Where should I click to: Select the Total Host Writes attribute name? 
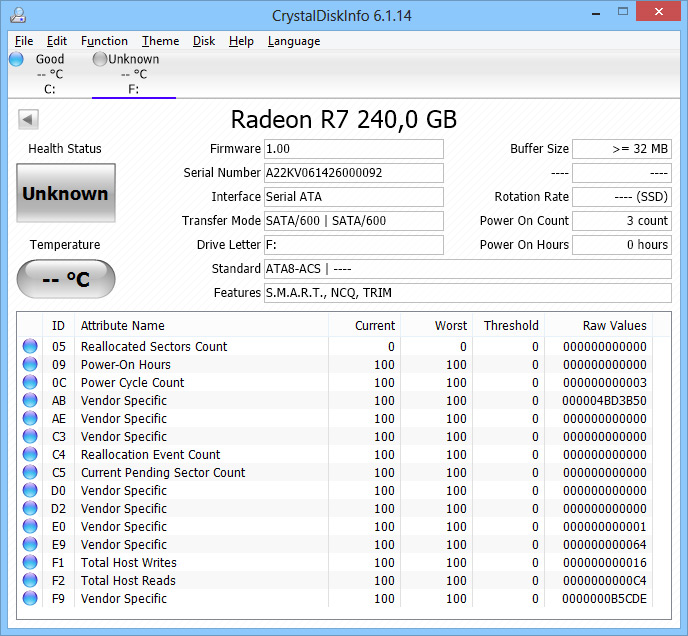(x=129, y=562)
